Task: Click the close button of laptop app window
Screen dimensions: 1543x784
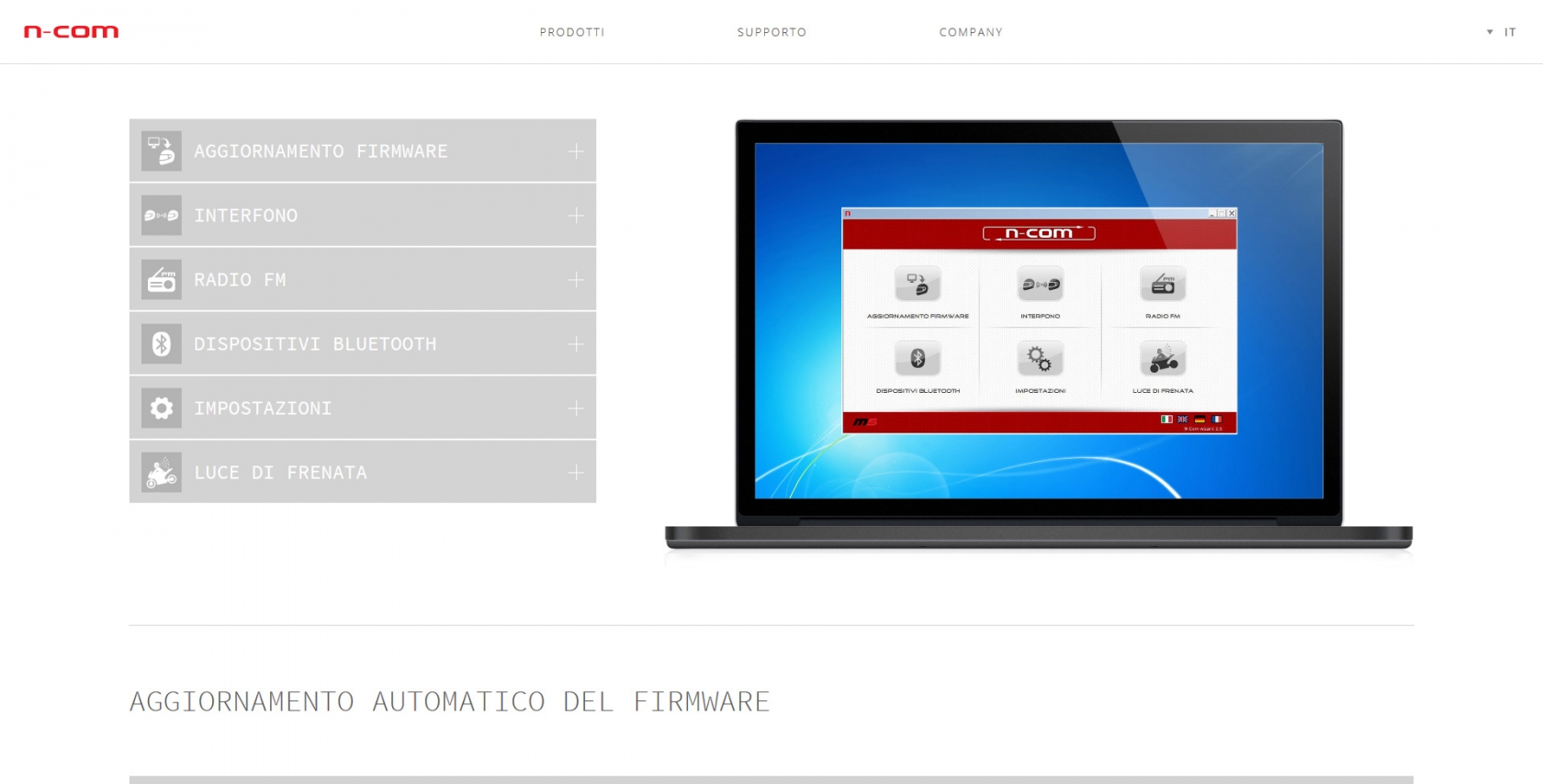Action: point(1232,213)
